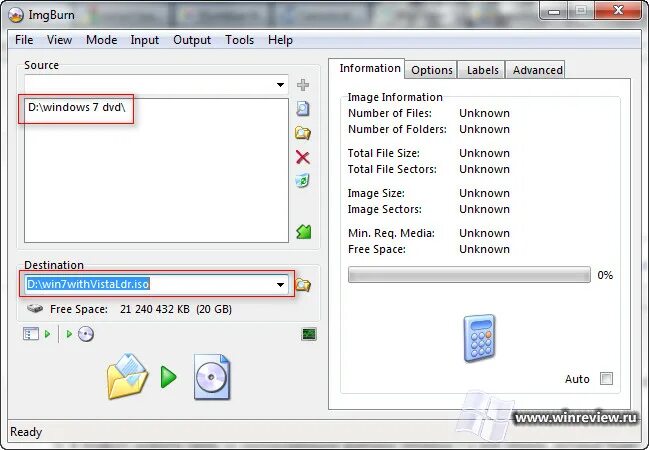
Task: Click the Image Sectors label
Action: tap(385, 209)
